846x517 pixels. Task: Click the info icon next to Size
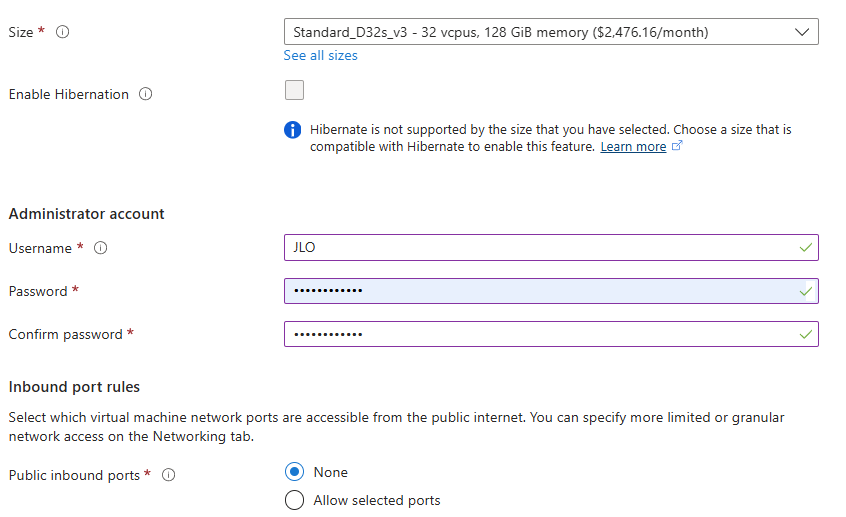click(x=63, y=32)
